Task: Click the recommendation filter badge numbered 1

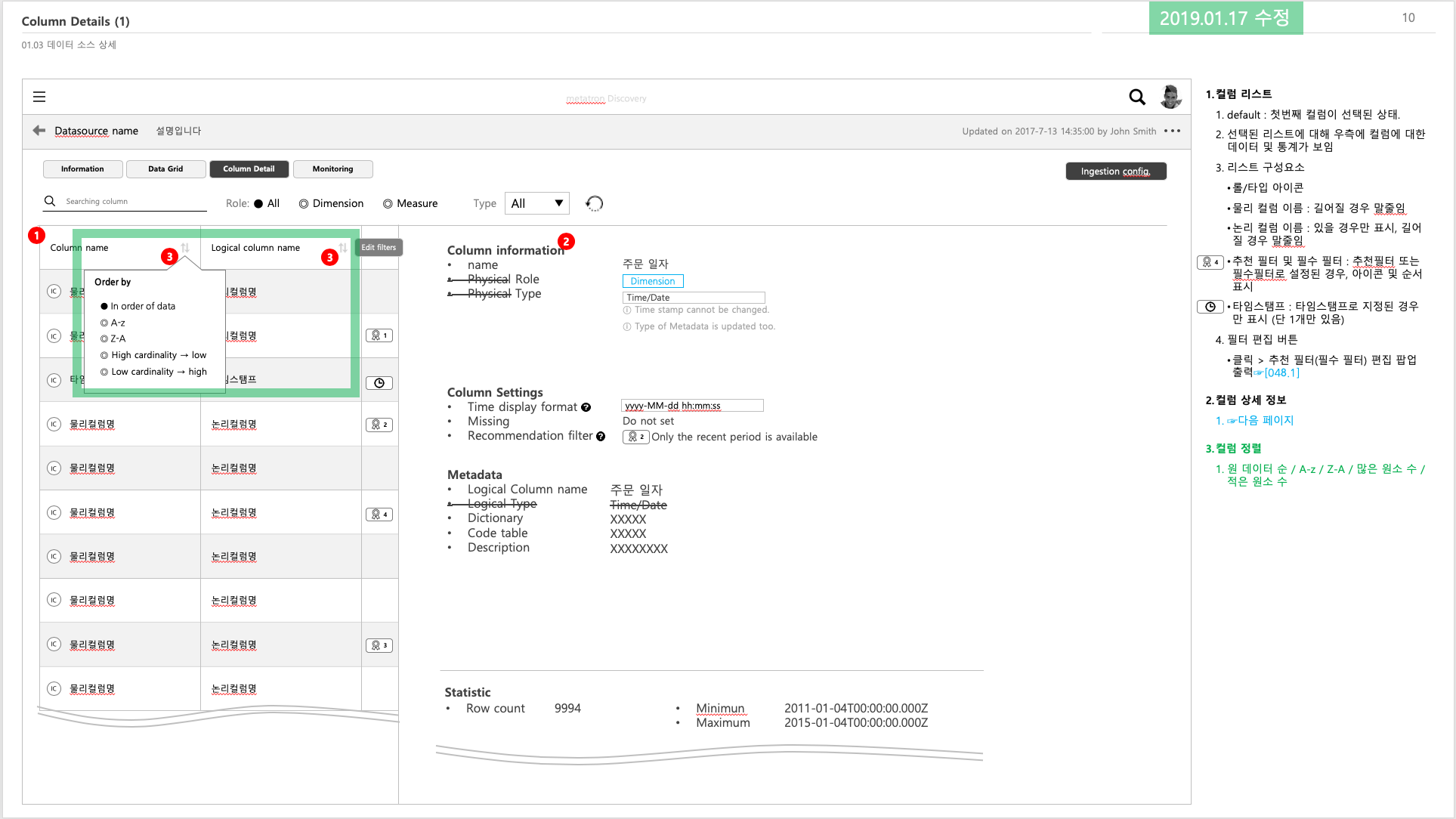Action: pos(379,335)
